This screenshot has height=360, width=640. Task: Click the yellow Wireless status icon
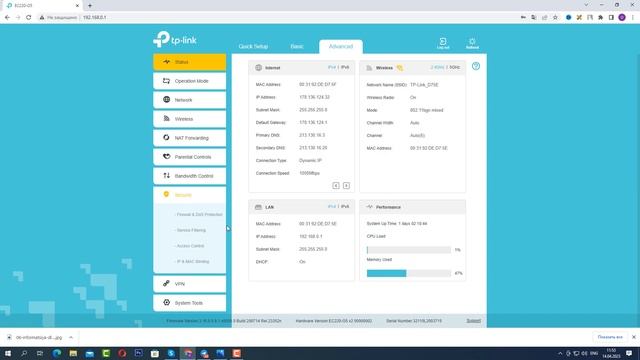pos(400,68)
